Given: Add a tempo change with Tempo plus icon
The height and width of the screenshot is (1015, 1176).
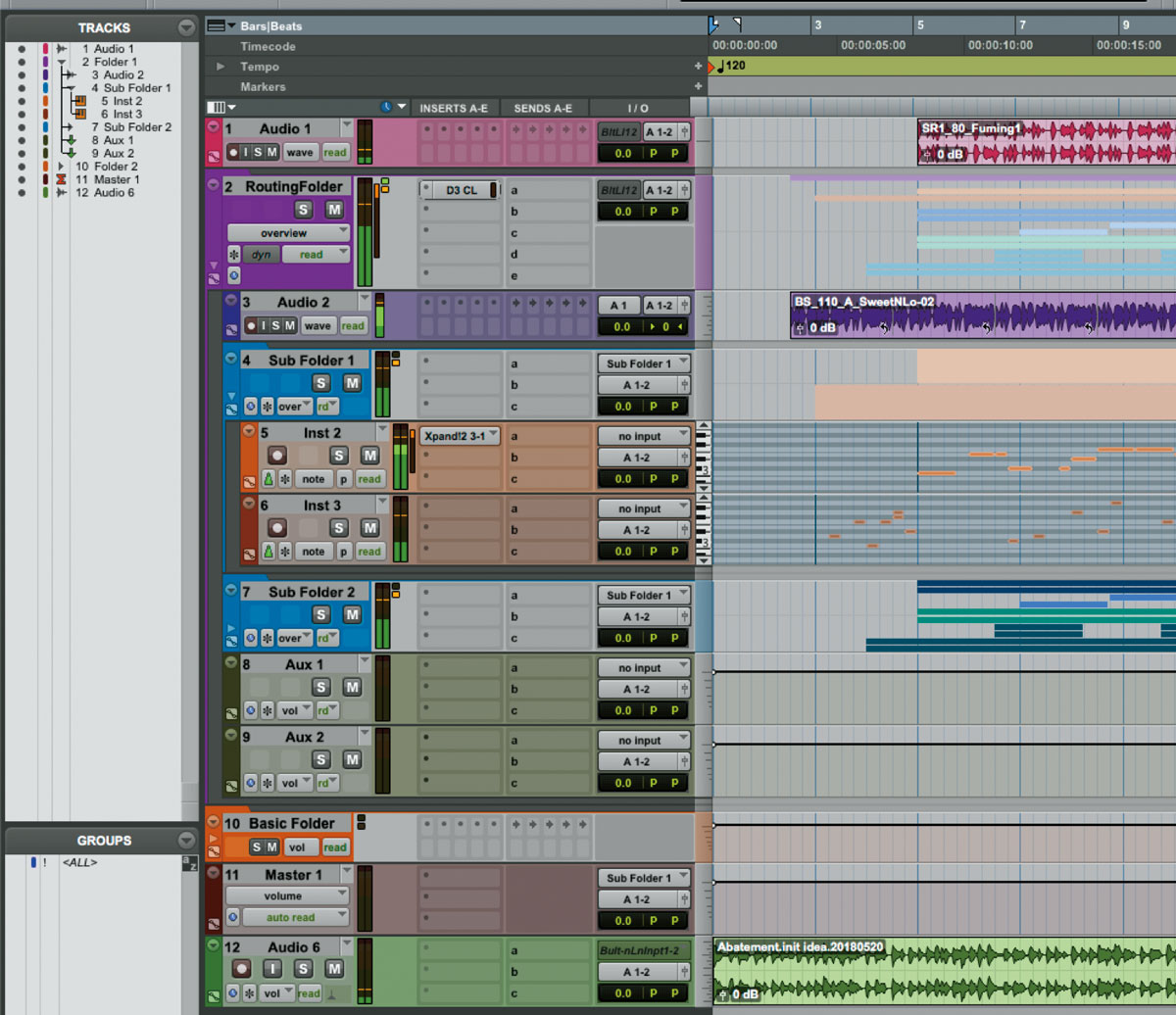Looking at the screenshot, I should pyautogui.click(x=699, y=67).
